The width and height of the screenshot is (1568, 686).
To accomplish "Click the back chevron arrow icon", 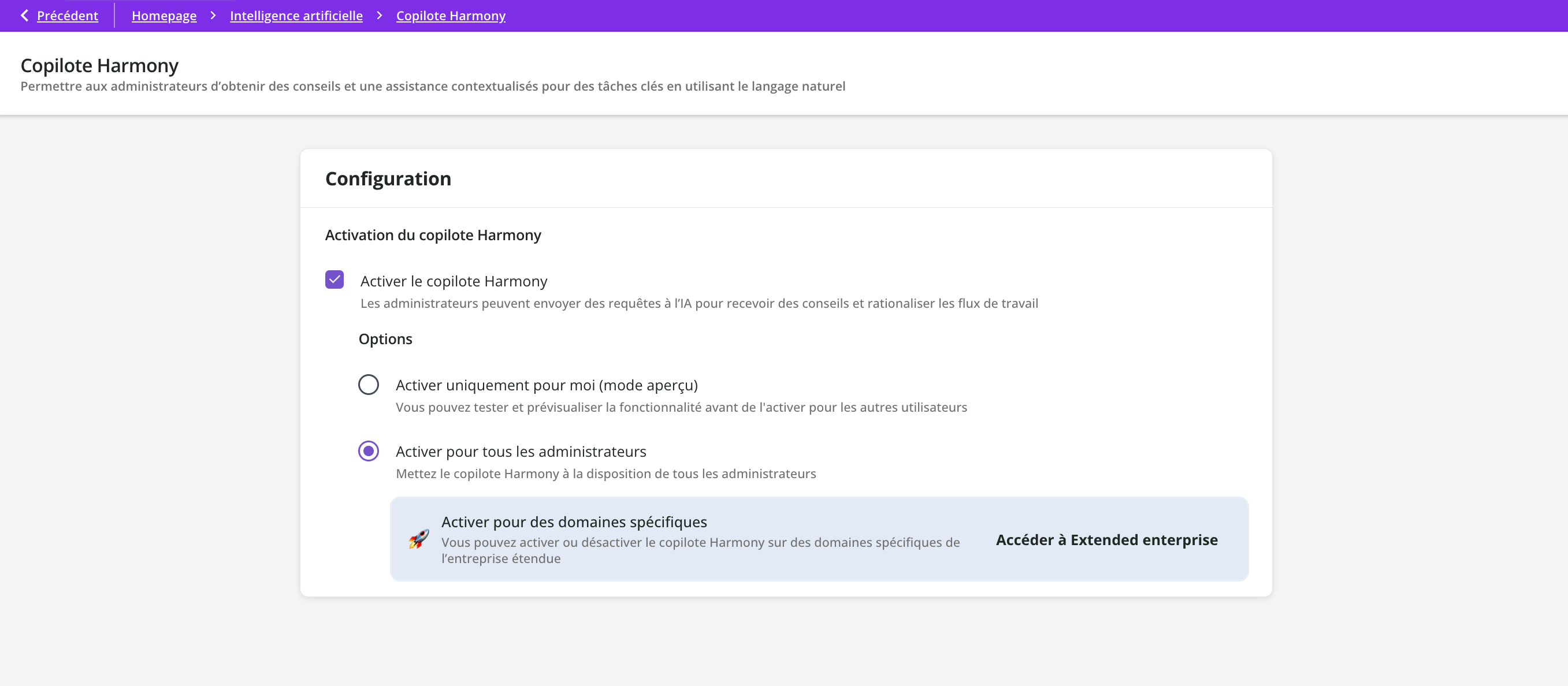I will click(x=24, y=16).
